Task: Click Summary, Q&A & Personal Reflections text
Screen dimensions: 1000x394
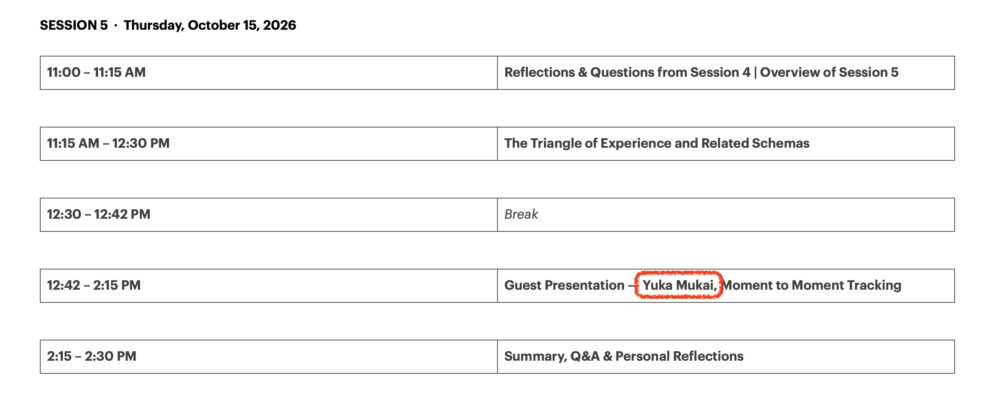Action: (x=624, y=356)
